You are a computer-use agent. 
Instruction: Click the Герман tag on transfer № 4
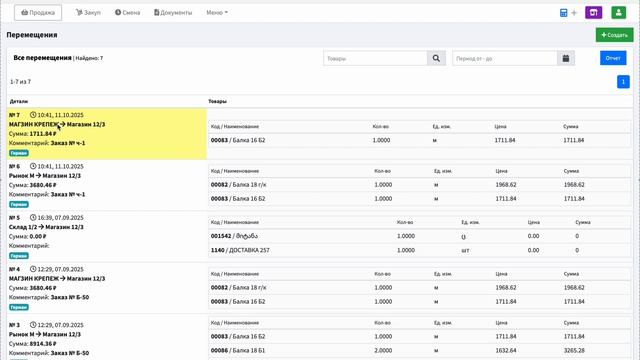19,307
